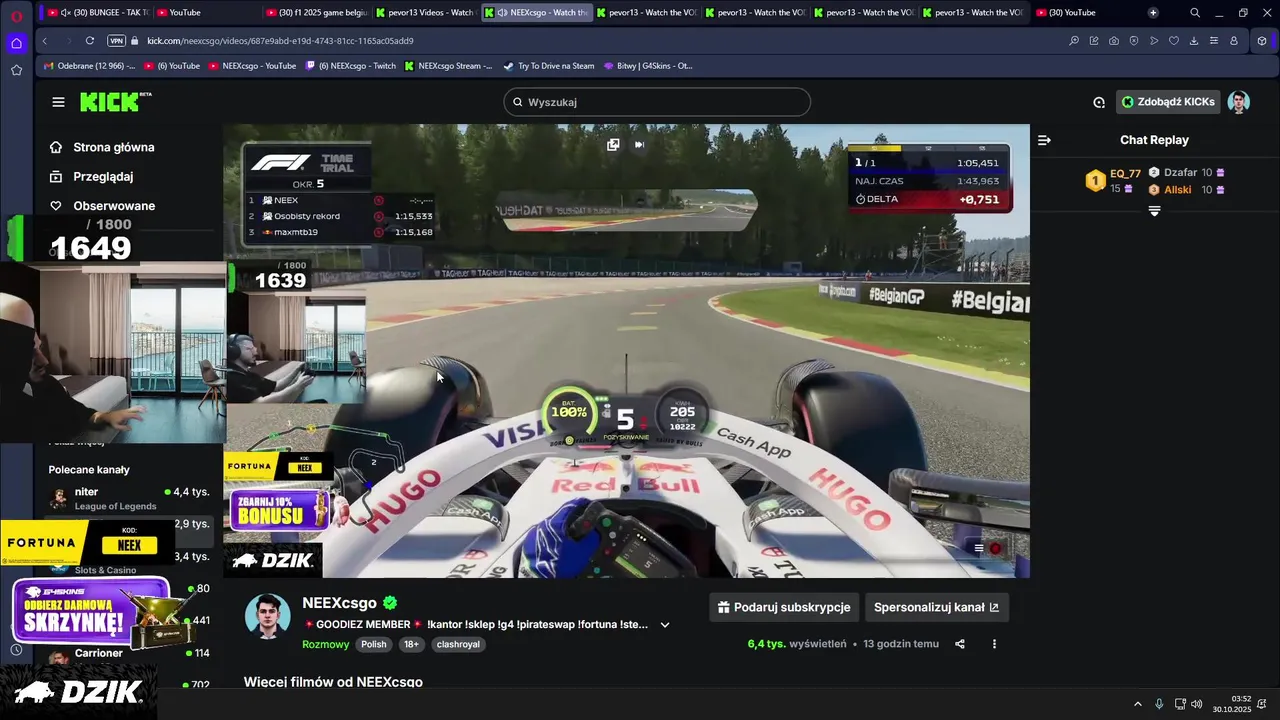The width and height of the screenshot is (1280, 720).
Task: Show hidden tray icons in the taskbar
Action: [1137, 704]
